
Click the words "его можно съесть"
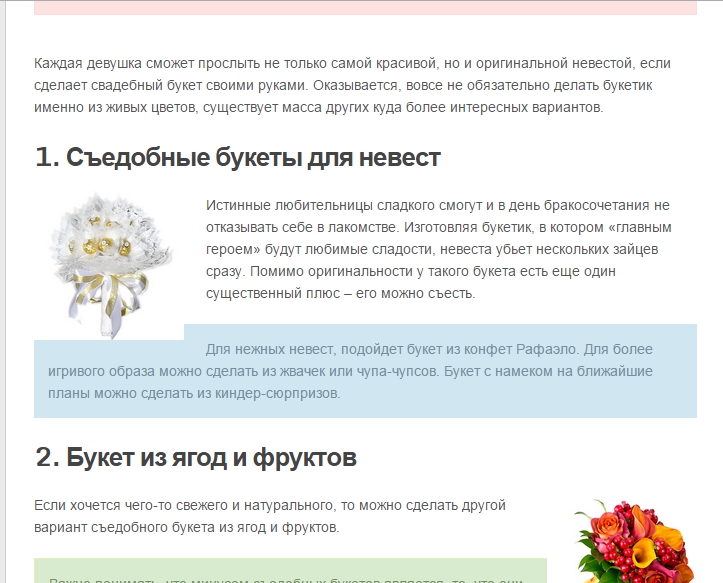(415, 293)
